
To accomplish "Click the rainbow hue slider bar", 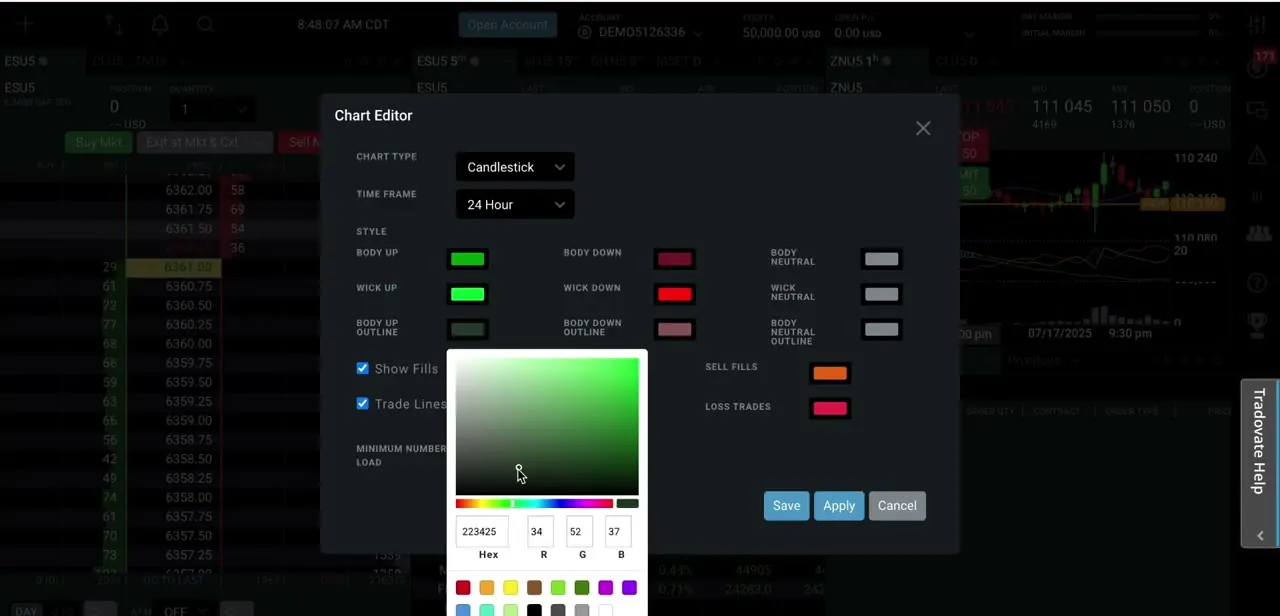I will 534,504.
